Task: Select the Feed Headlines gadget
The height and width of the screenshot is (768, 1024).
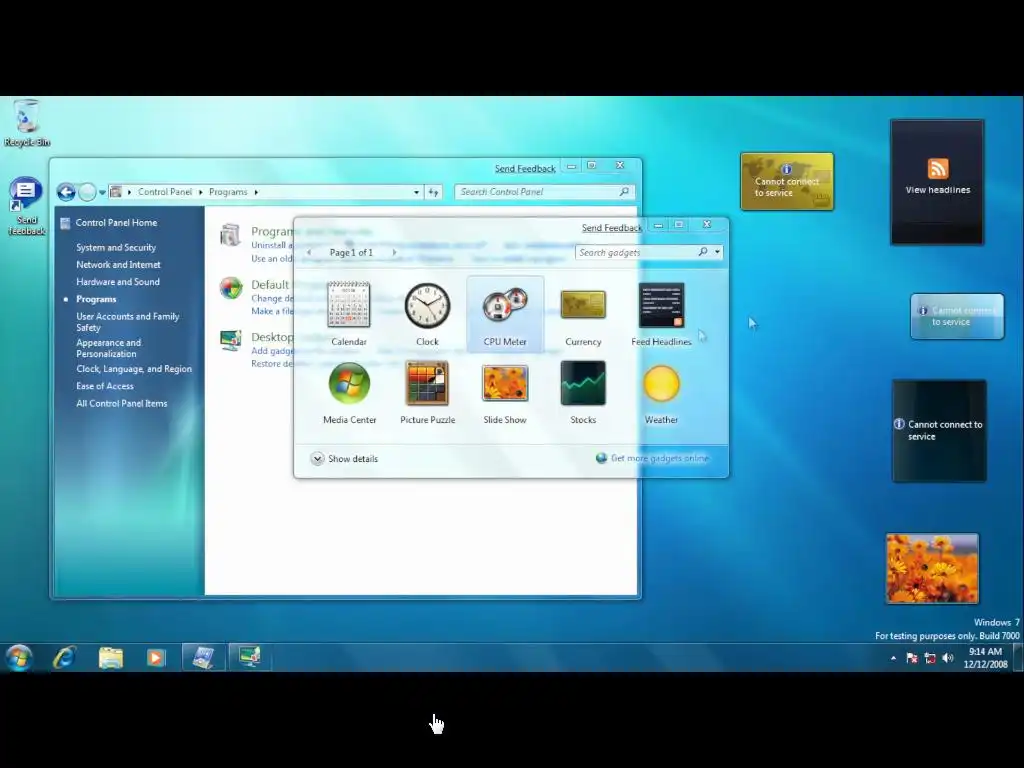Action: click(661, 313)
